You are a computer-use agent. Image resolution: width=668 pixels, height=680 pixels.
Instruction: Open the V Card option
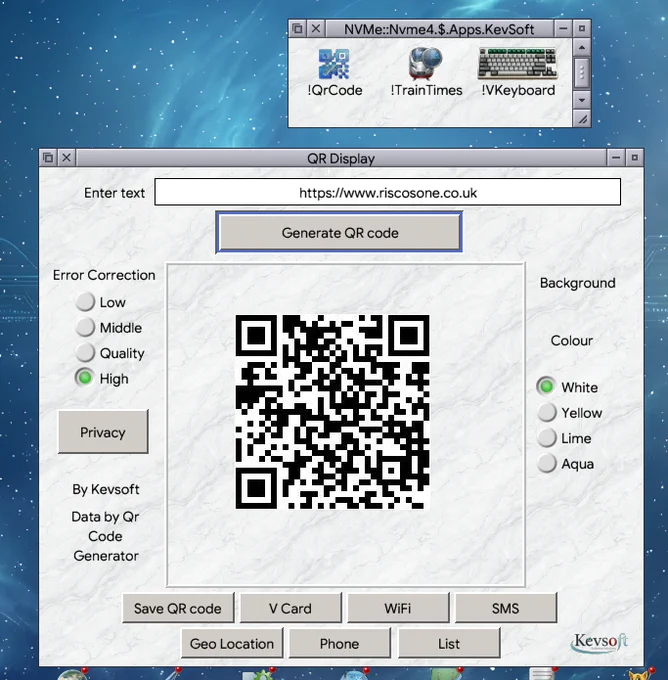coord(290,608)
